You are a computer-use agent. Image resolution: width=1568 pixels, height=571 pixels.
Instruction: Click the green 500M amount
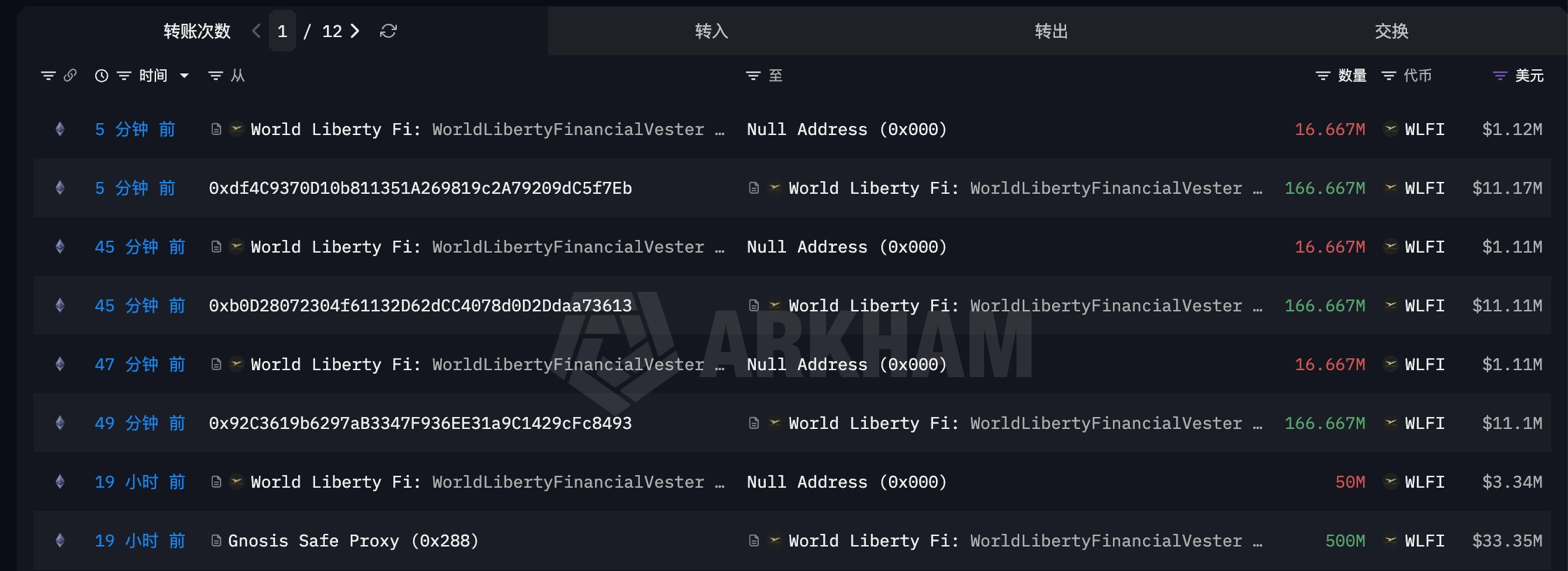(x=1345, y=540)
